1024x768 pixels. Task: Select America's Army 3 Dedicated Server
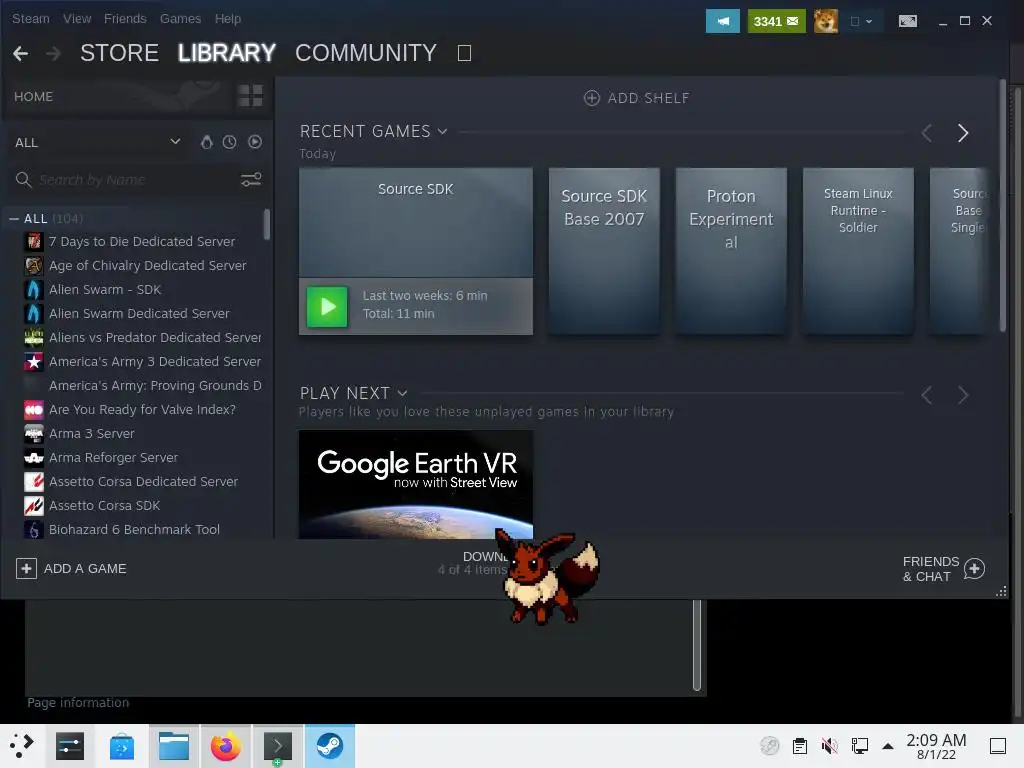pos(142,362)
